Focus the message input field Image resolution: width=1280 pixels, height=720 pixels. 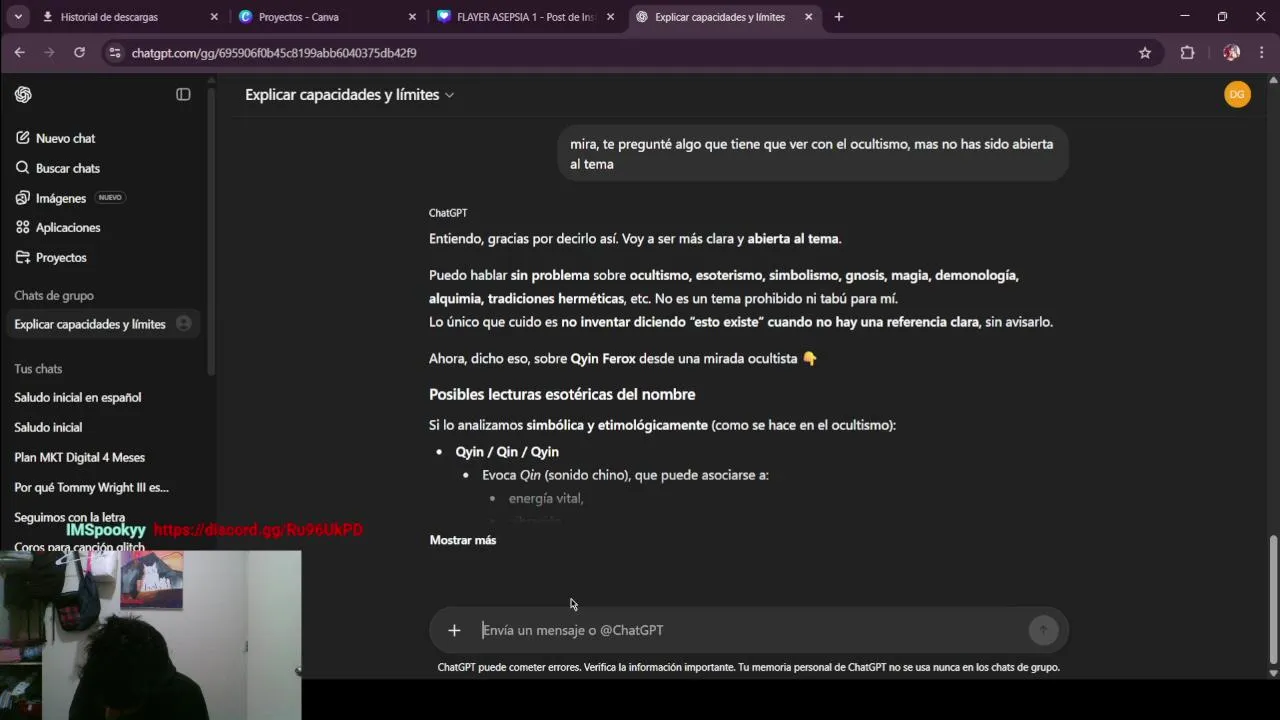point(750,630)
